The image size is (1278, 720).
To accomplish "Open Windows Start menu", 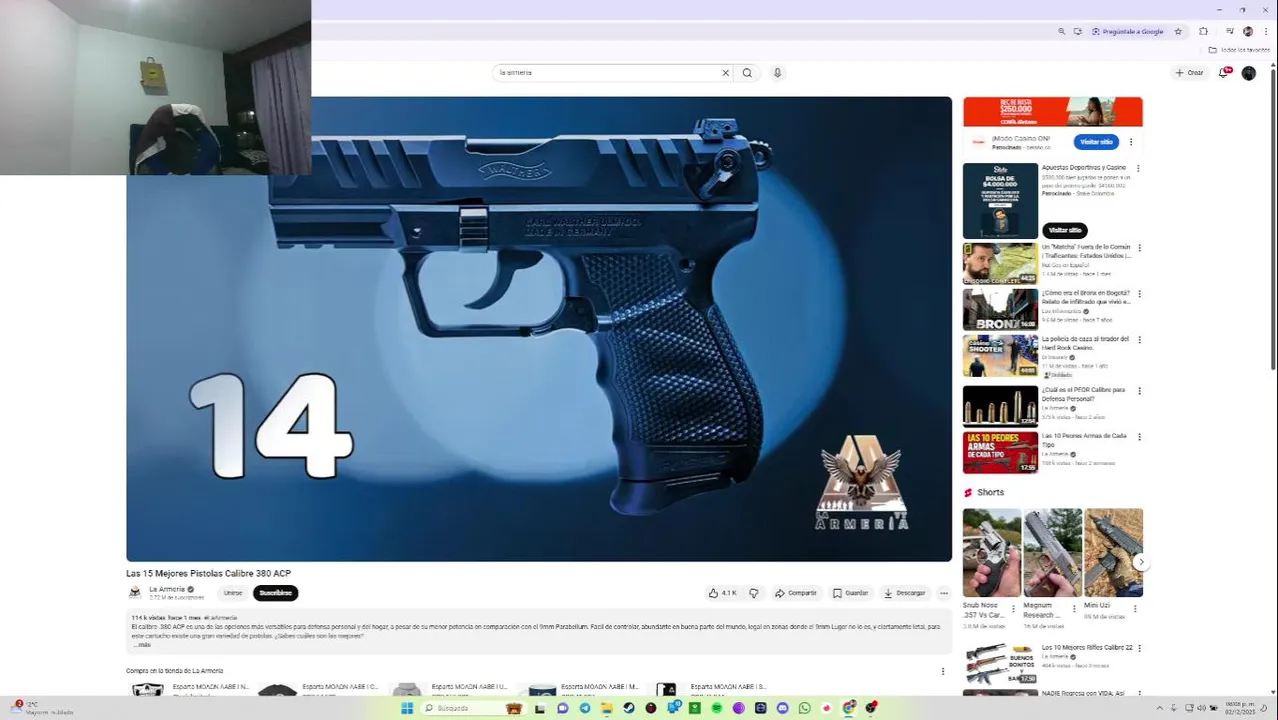I will pyautogui.click(x=407, y=708).
